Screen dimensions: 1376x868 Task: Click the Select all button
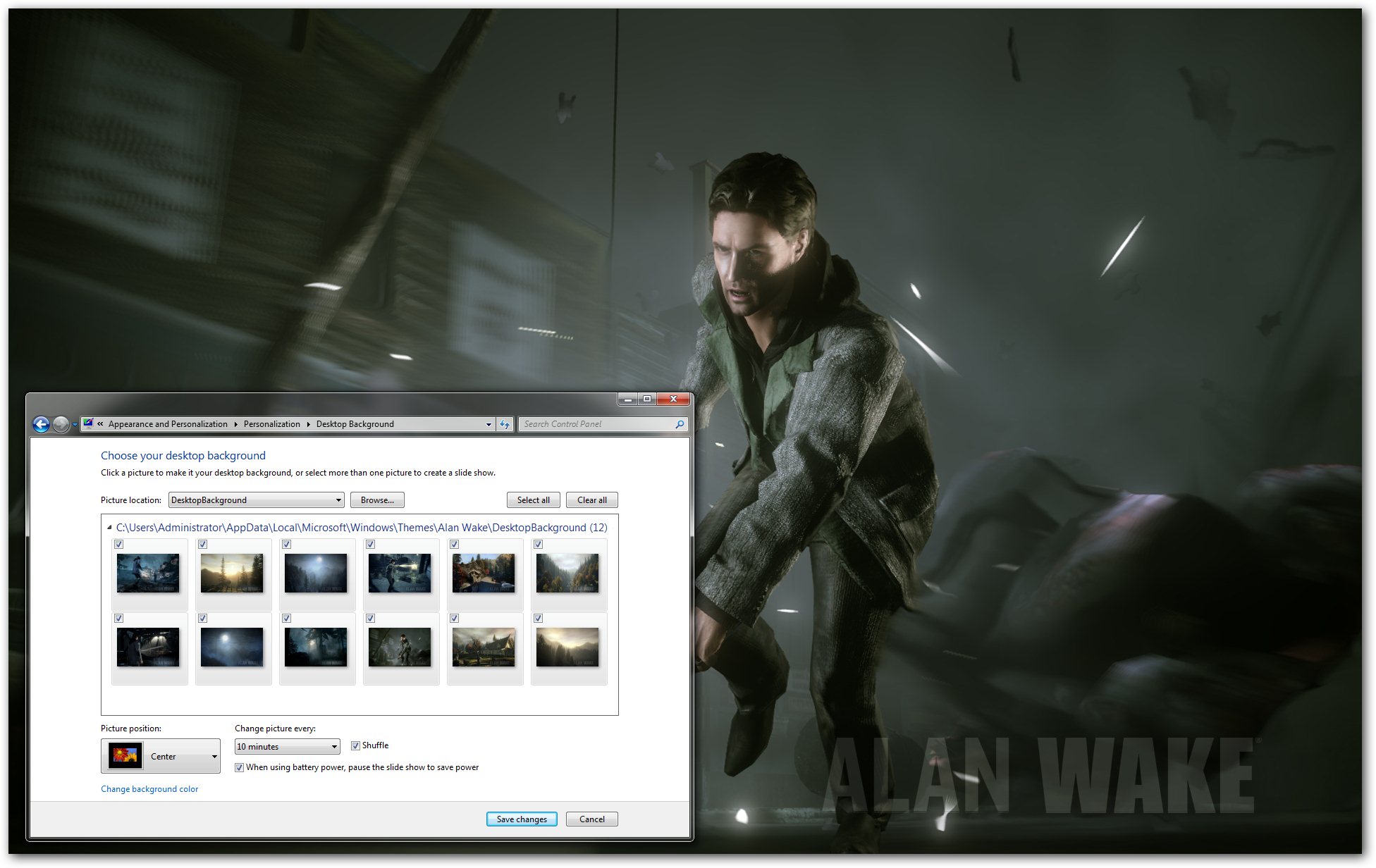(x=534, y=500)
